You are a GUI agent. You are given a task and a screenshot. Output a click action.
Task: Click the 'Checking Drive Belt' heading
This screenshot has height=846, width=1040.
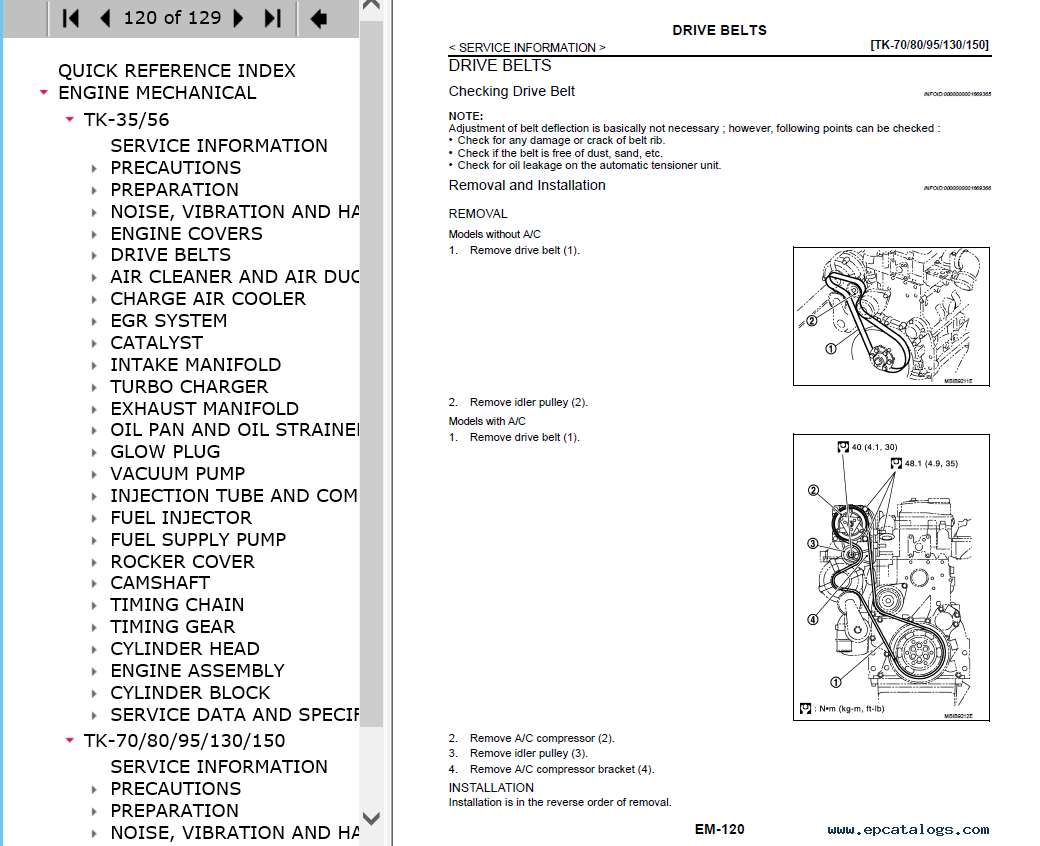pos(511,91)
